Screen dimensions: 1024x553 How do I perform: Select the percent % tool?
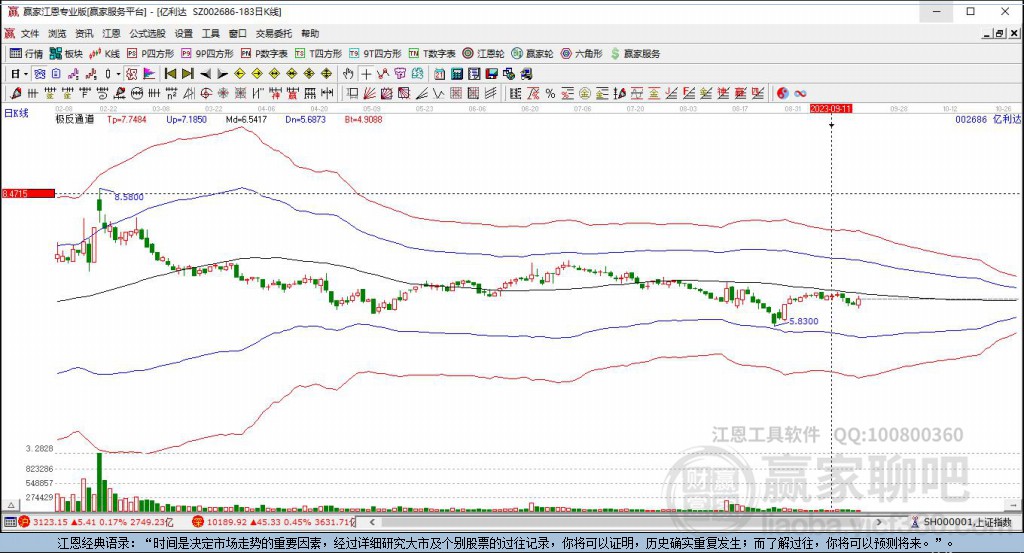click(551, 93)
